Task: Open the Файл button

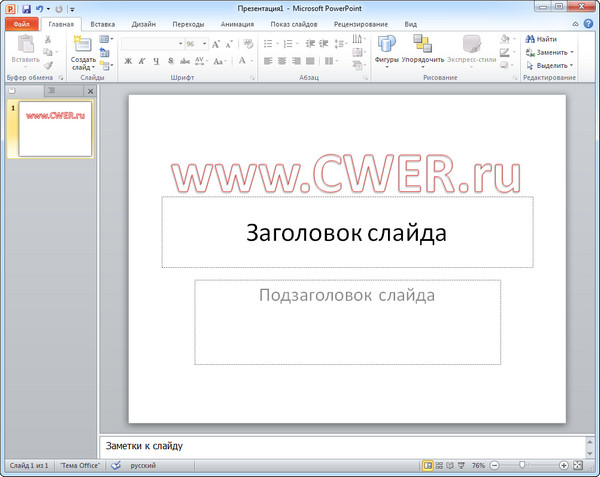Action: point(21,22)
